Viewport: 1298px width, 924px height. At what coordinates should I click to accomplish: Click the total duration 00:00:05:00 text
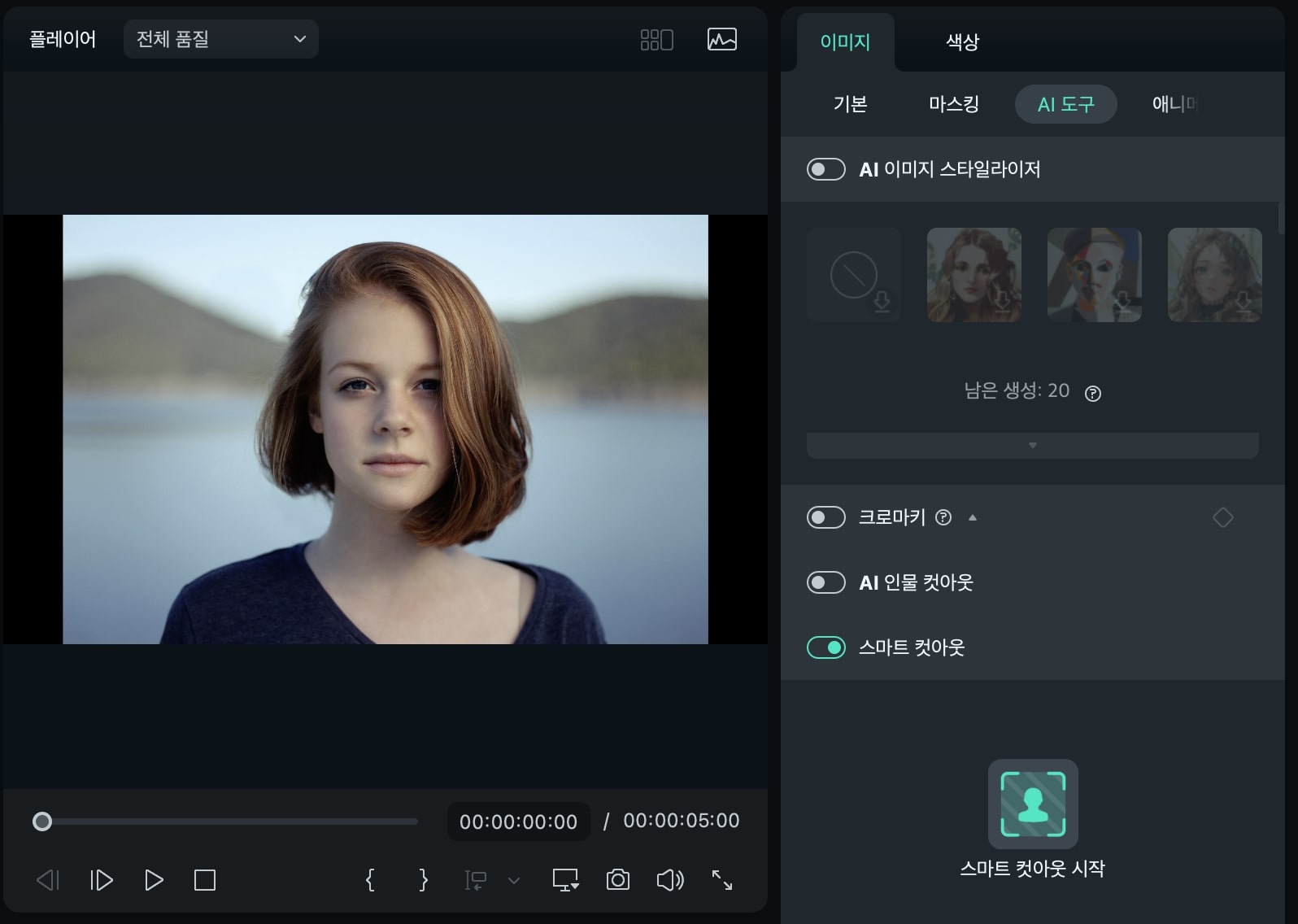coord(682,821)
